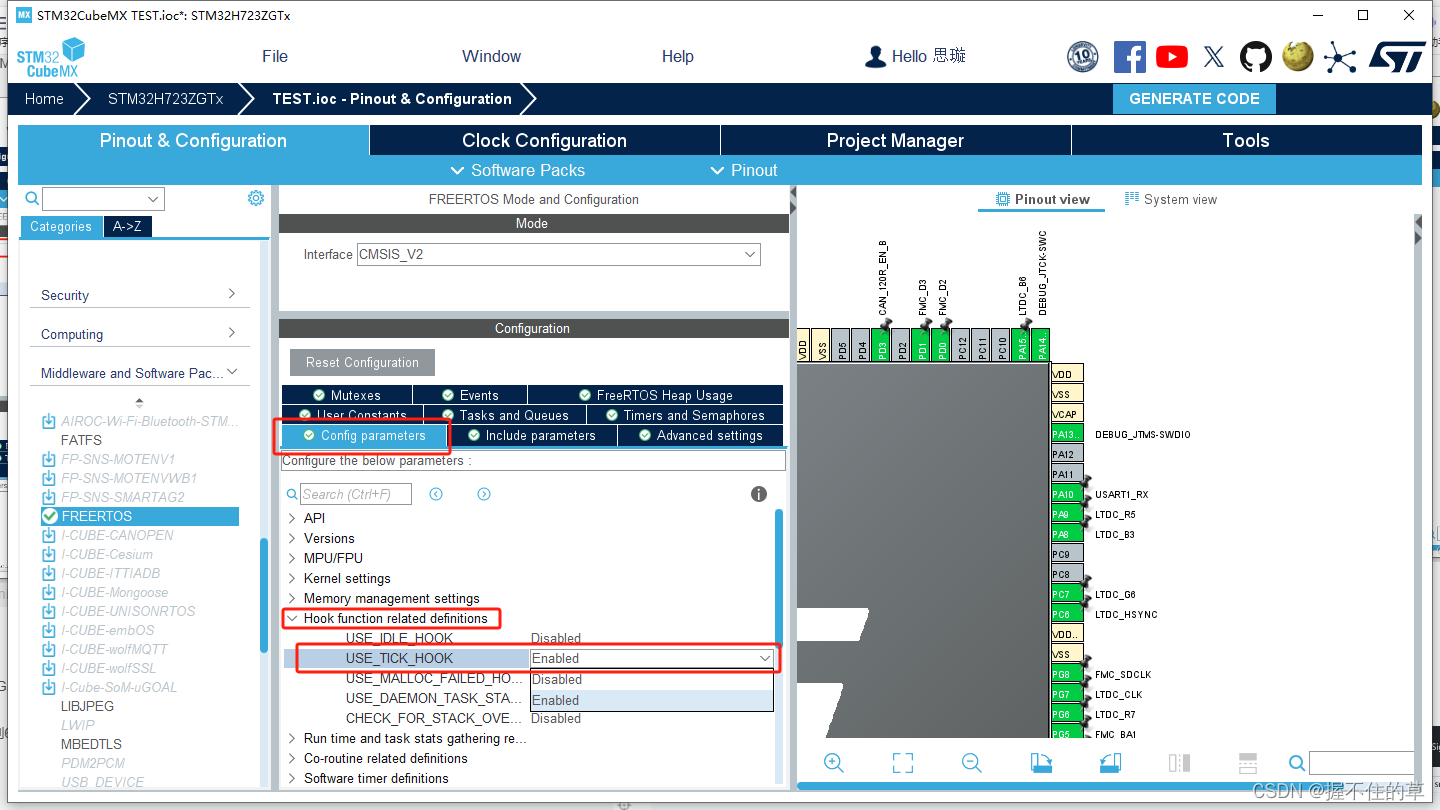Open the X (Twitter) icon link
This screenshot has width=1440, height=810.
click(x=1214, y=57)
